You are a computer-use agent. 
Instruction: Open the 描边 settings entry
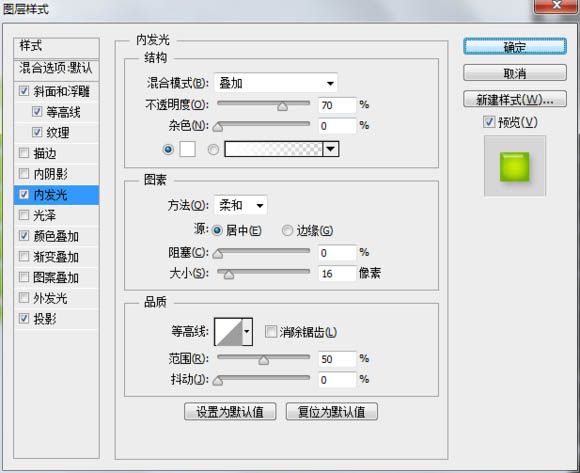(45, 153)
